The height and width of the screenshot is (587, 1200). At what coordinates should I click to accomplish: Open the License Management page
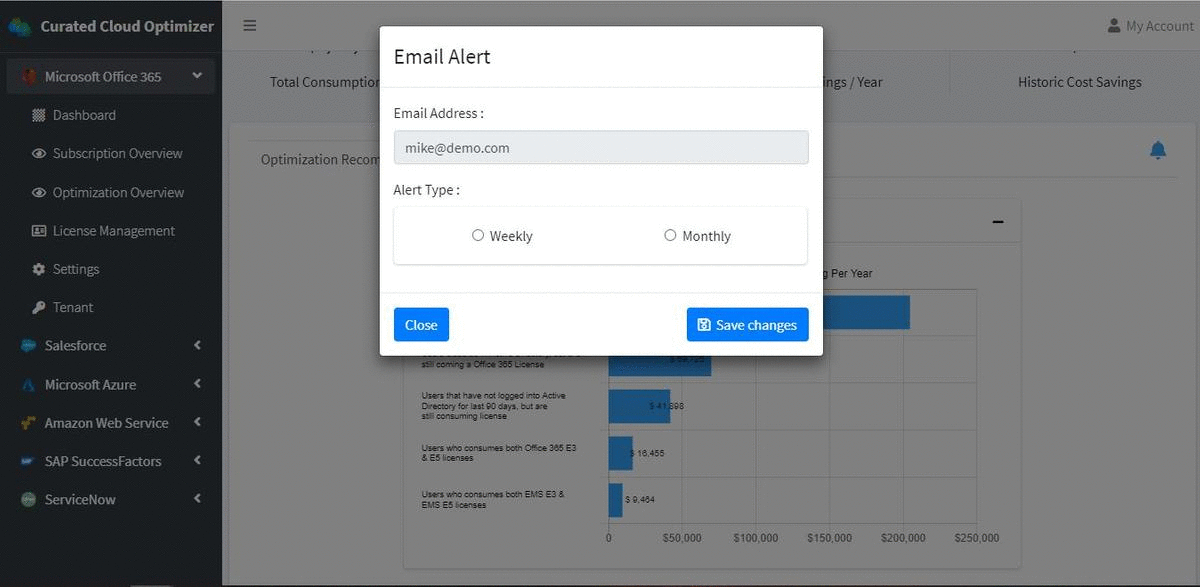113,231
